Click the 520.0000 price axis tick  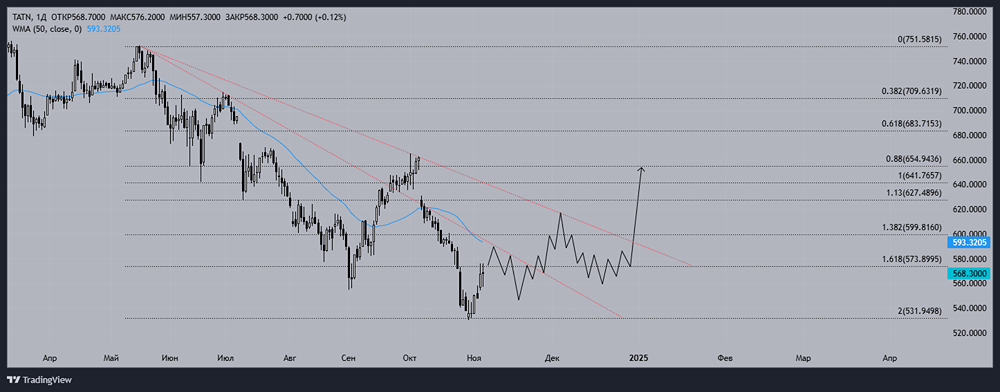pos(970,333)
